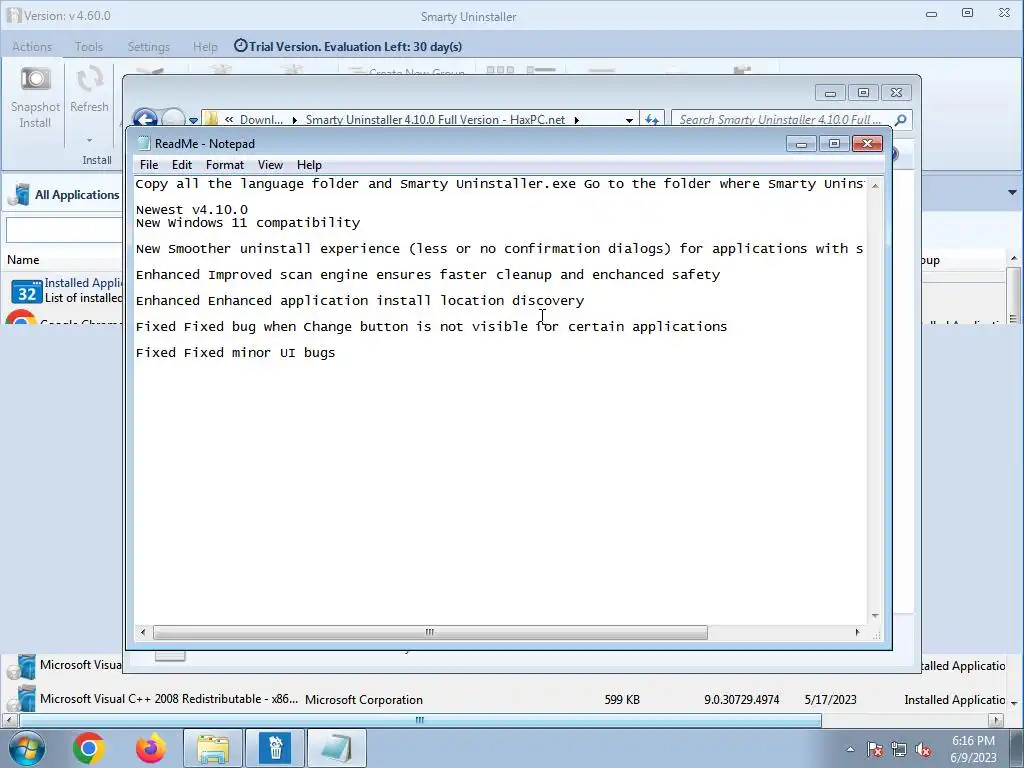Open Windows Explorer taskbar button
Image resolution: width=1024 pixels, height=768 pixels.
tap(213, 748)
